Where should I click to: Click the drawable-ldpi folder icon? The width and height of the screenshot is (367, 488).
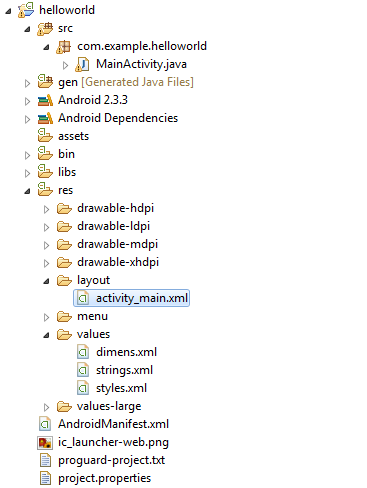pyautogui.click(x=64, y=227)
